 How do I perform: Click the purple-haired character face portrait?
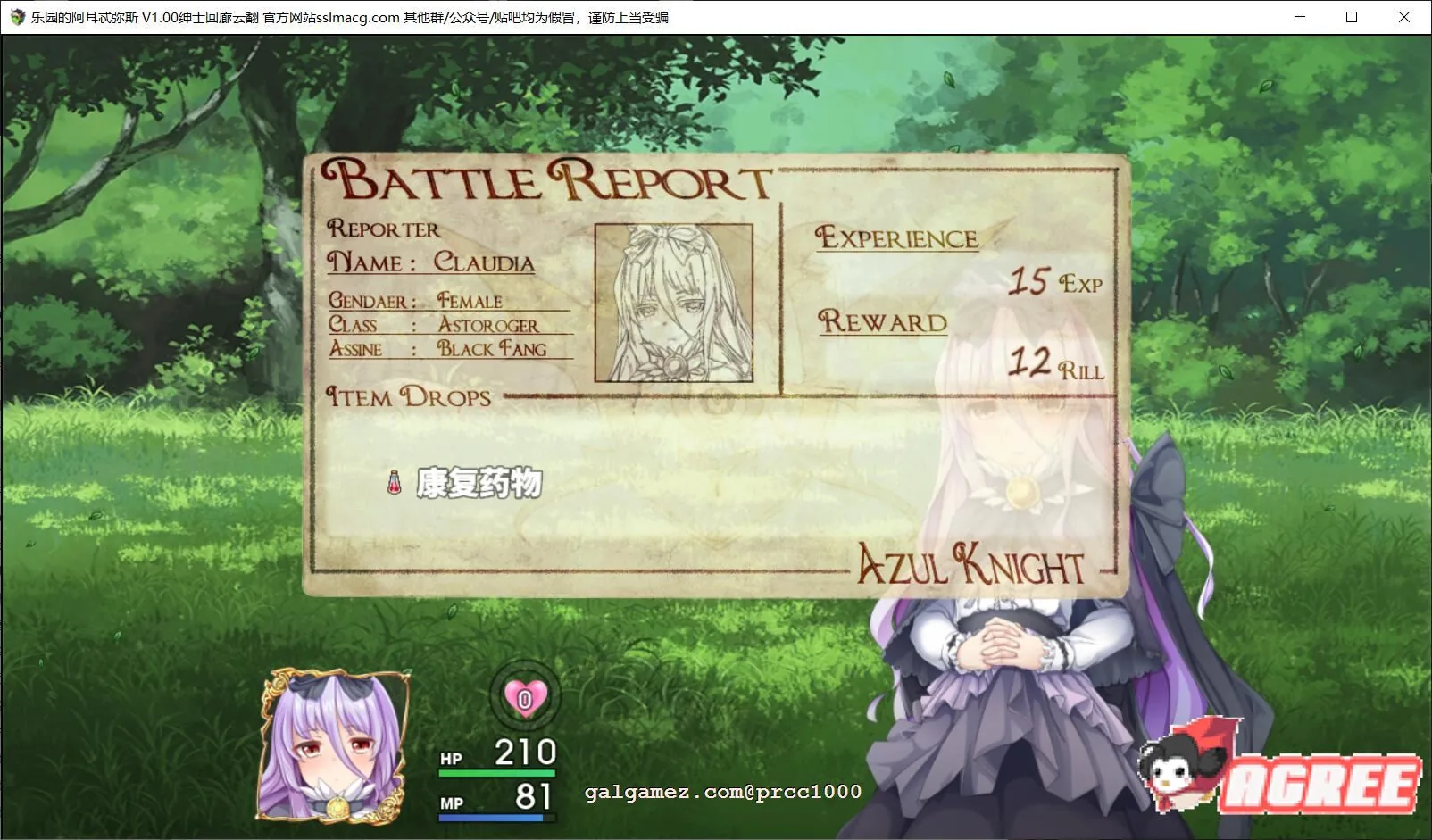[335, 746]
